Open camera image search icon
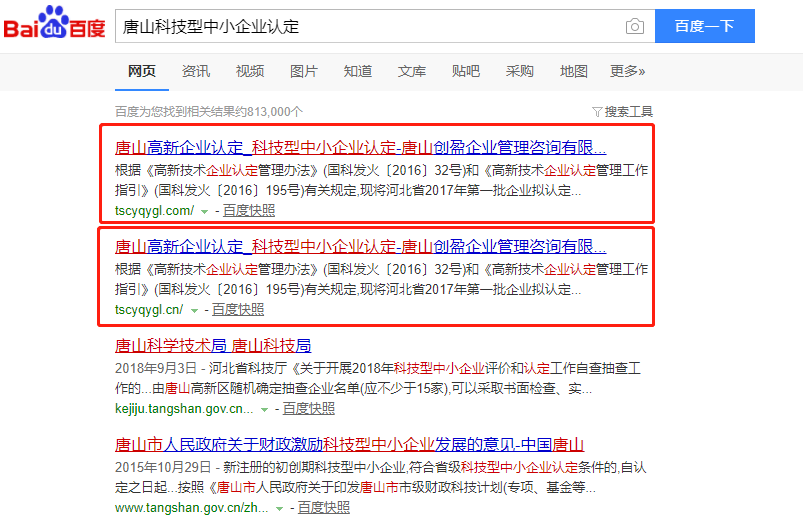Image resolution: width=803 pixels, height=527 pixels. (x=634, y=27)
